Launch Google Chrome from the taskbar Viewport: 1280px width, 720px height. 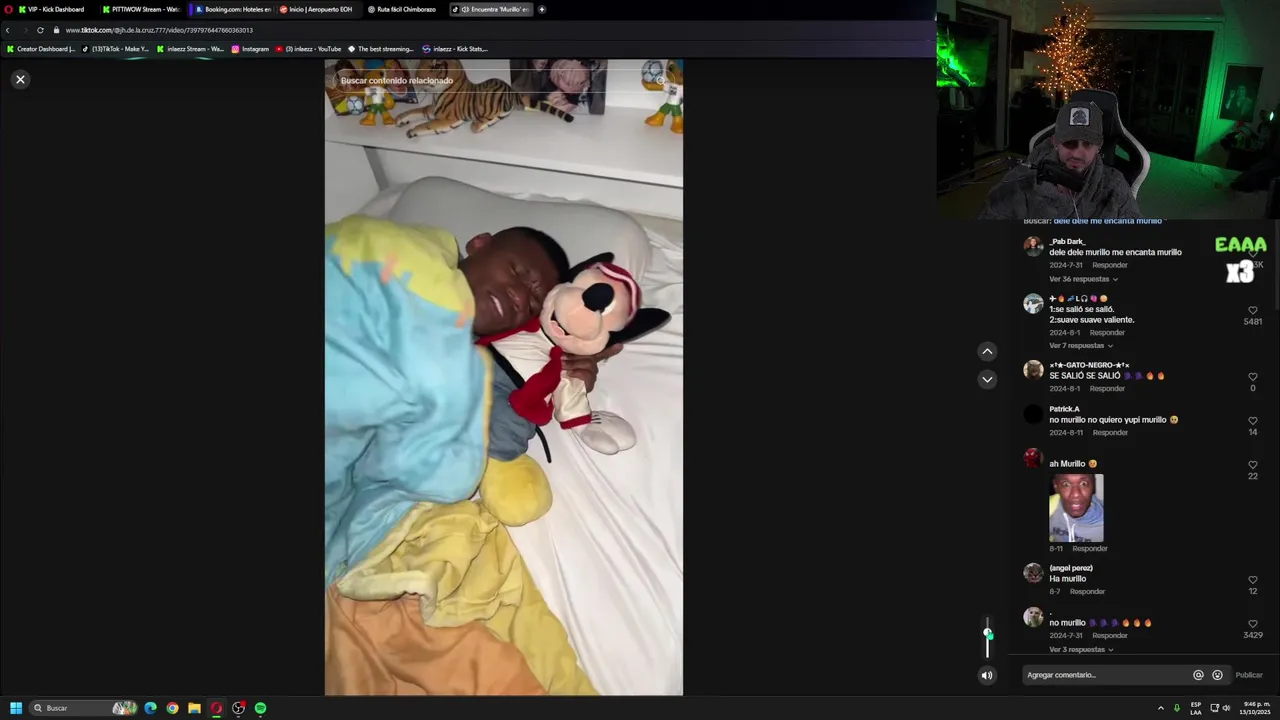coord(172,708)
